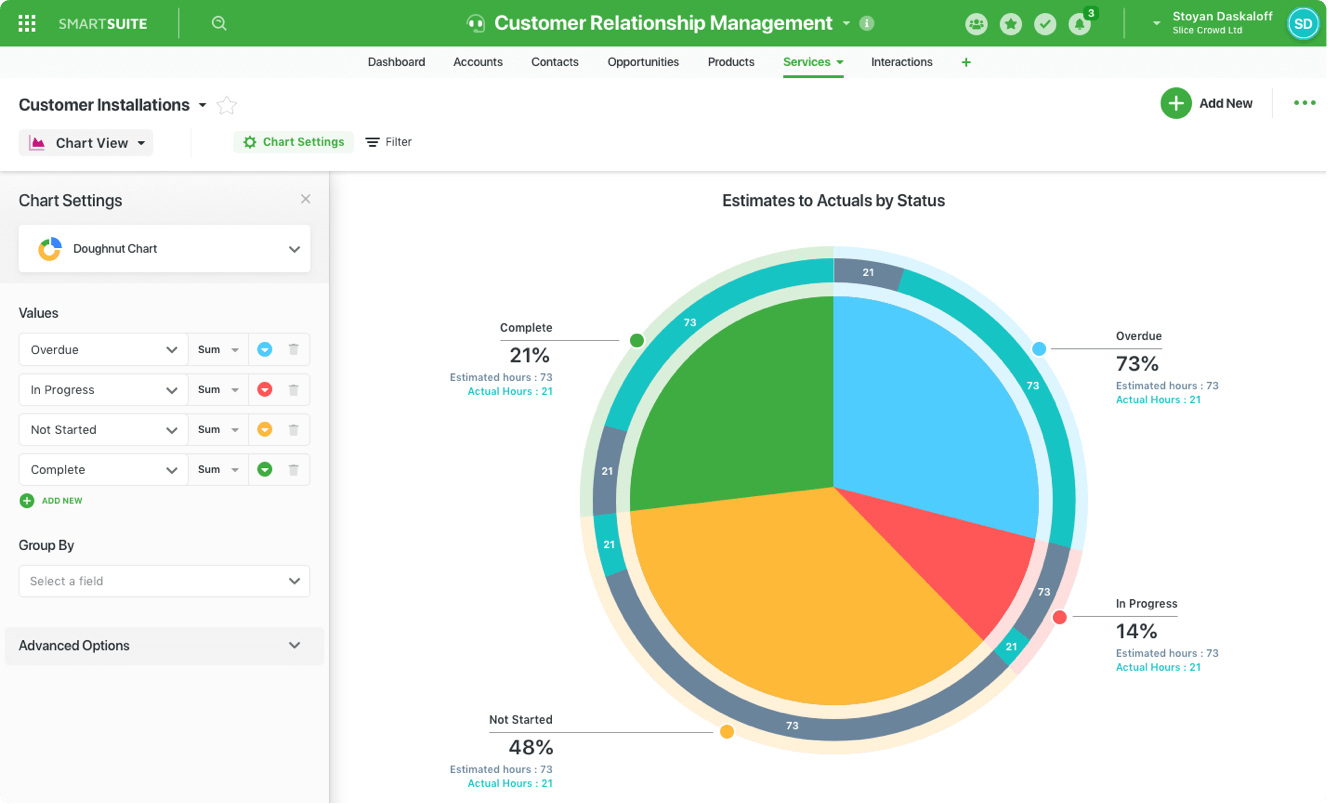Click the members icon in header
Screen dimensions: 1328x804
coord(976,24)
